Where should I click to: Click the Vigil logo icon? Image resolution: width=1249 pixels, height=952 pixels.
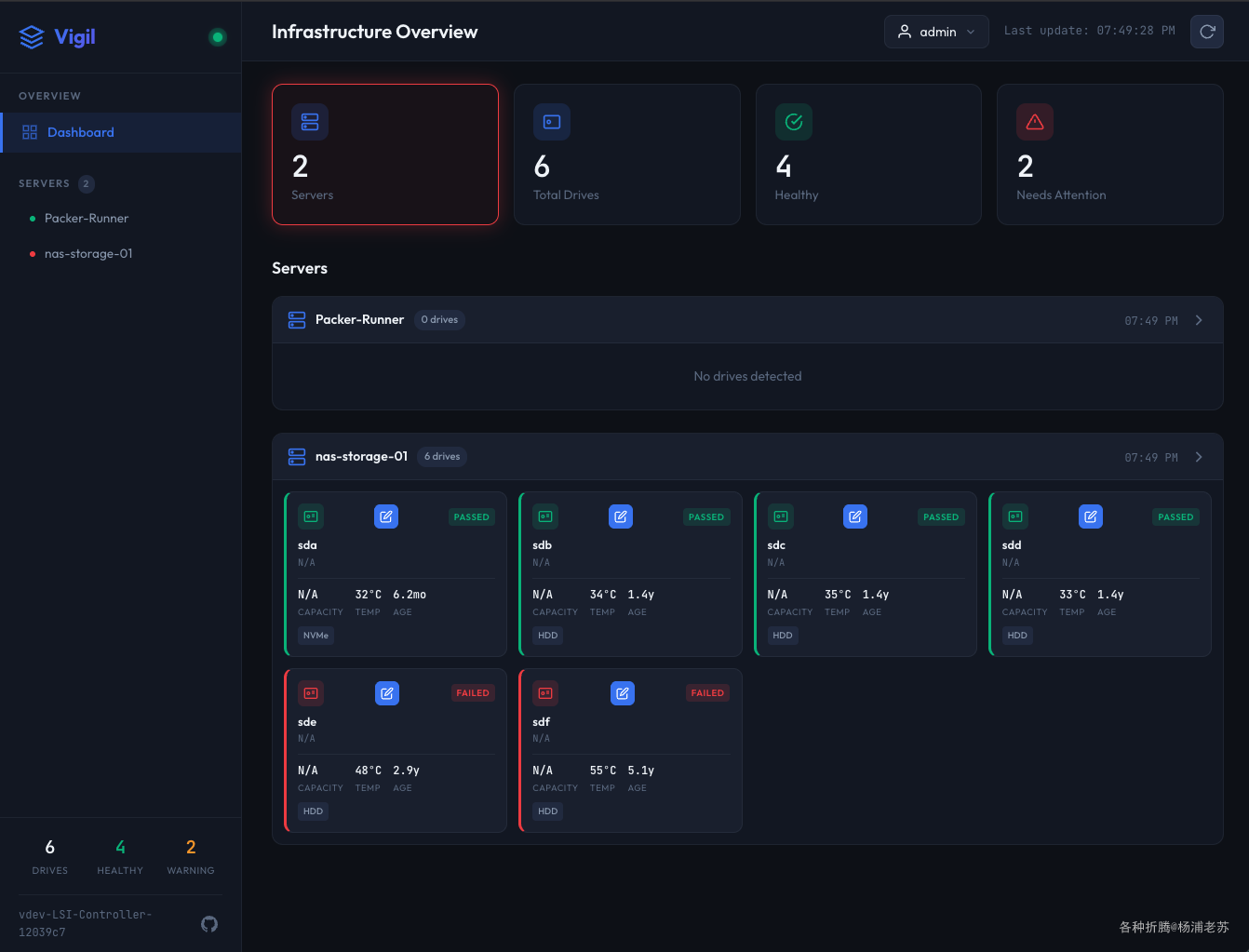pos(32,37)
